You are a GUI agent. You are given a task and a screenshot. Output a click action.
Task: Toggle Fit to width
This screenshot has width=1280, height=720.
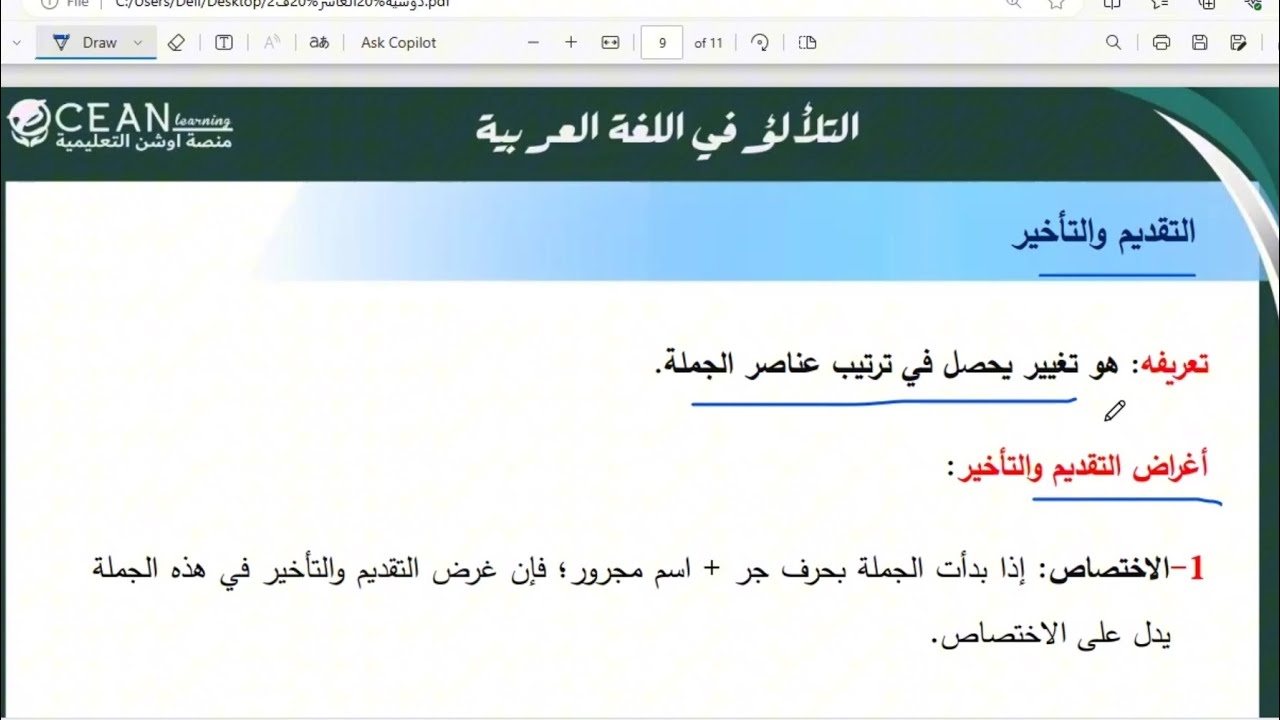pyautogui.click(x=610, y=42)
